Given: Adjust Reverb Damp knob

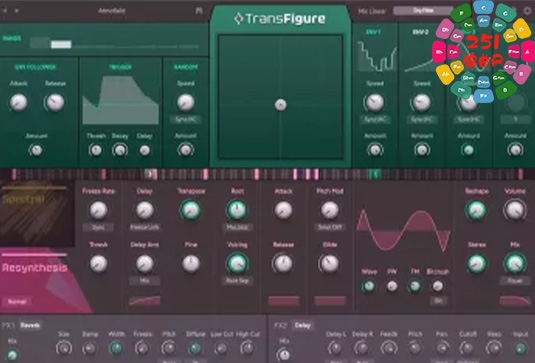Looking at the screenshot, I should (90, 348).
